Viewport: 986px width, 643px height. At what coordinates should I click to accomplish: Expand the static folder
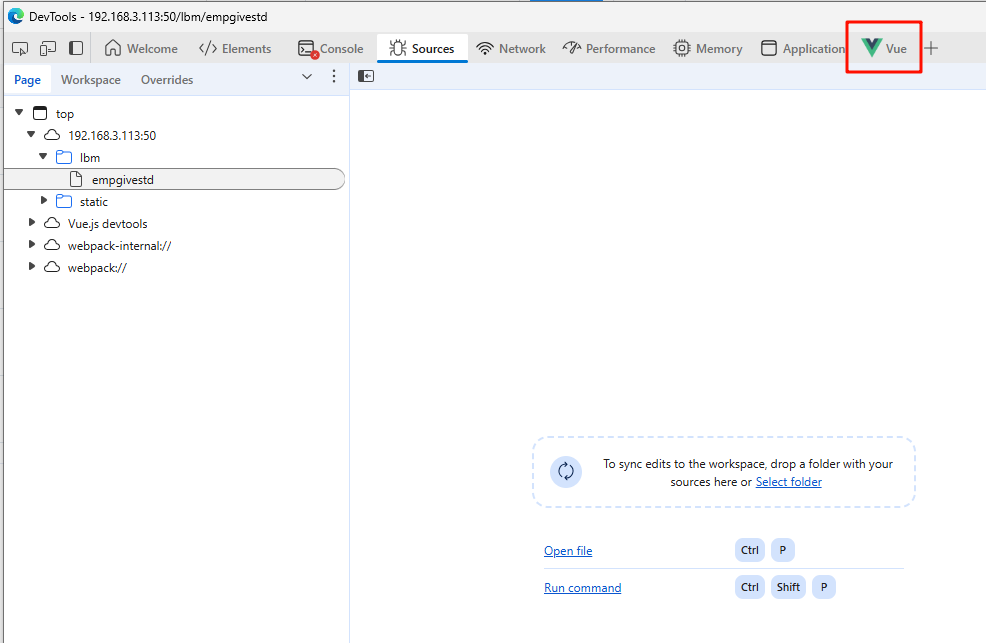[x=43, y=201]
